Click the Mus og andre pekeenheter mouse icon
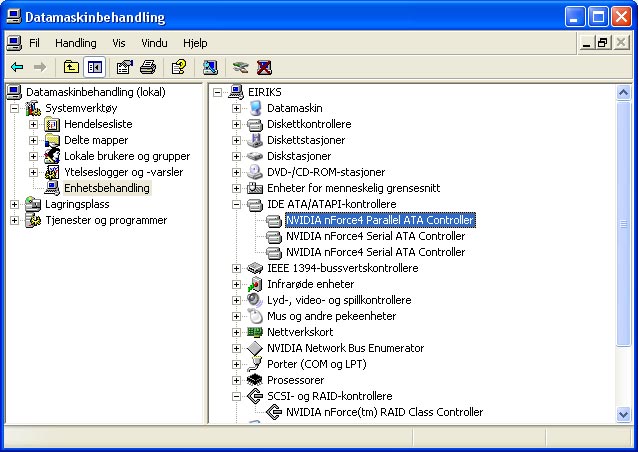The image size is (638, 452). point(255,316)
